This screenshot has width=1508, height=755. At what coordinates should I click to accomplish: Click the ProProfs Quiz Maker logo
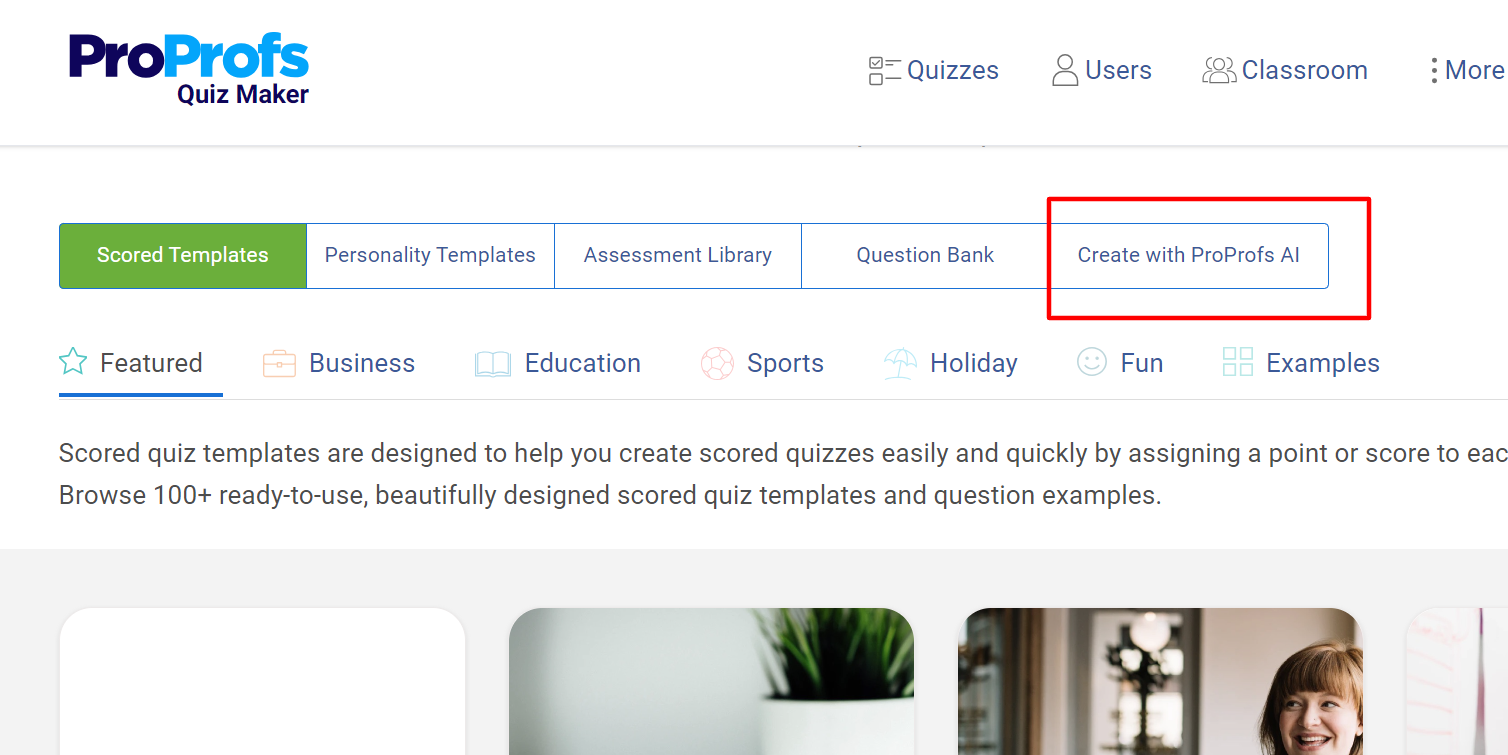[189, 68]
